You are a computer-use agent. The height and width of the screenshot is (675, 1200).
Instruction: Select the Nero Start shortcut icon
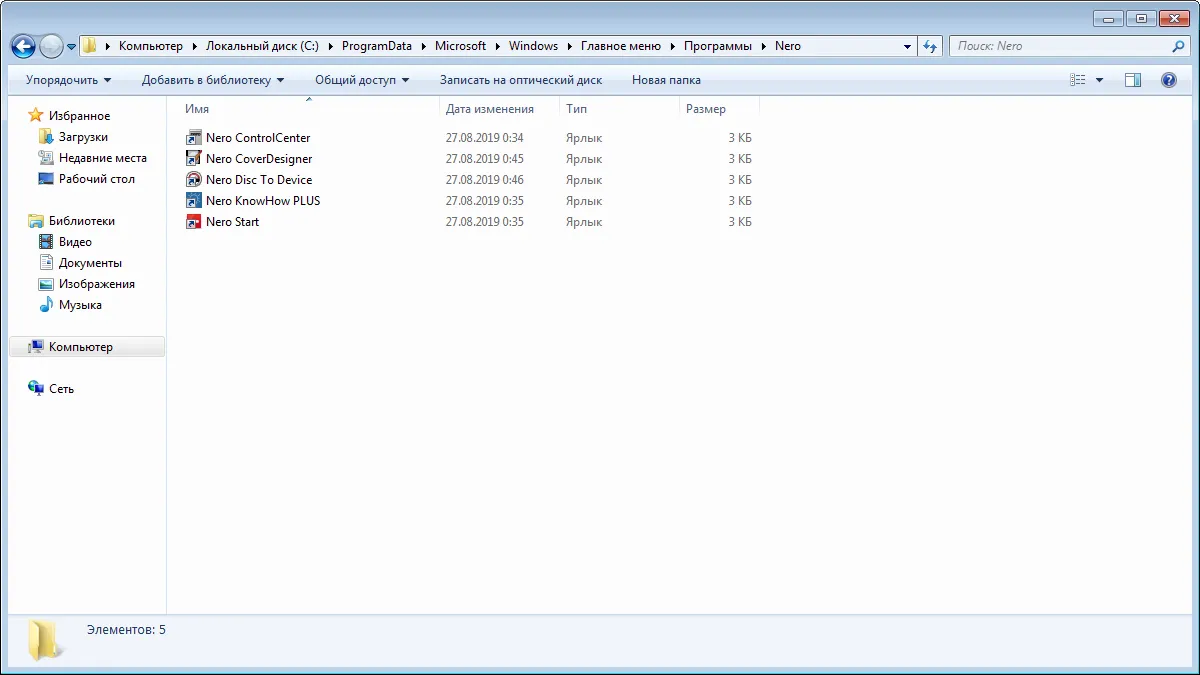point(194,222)
